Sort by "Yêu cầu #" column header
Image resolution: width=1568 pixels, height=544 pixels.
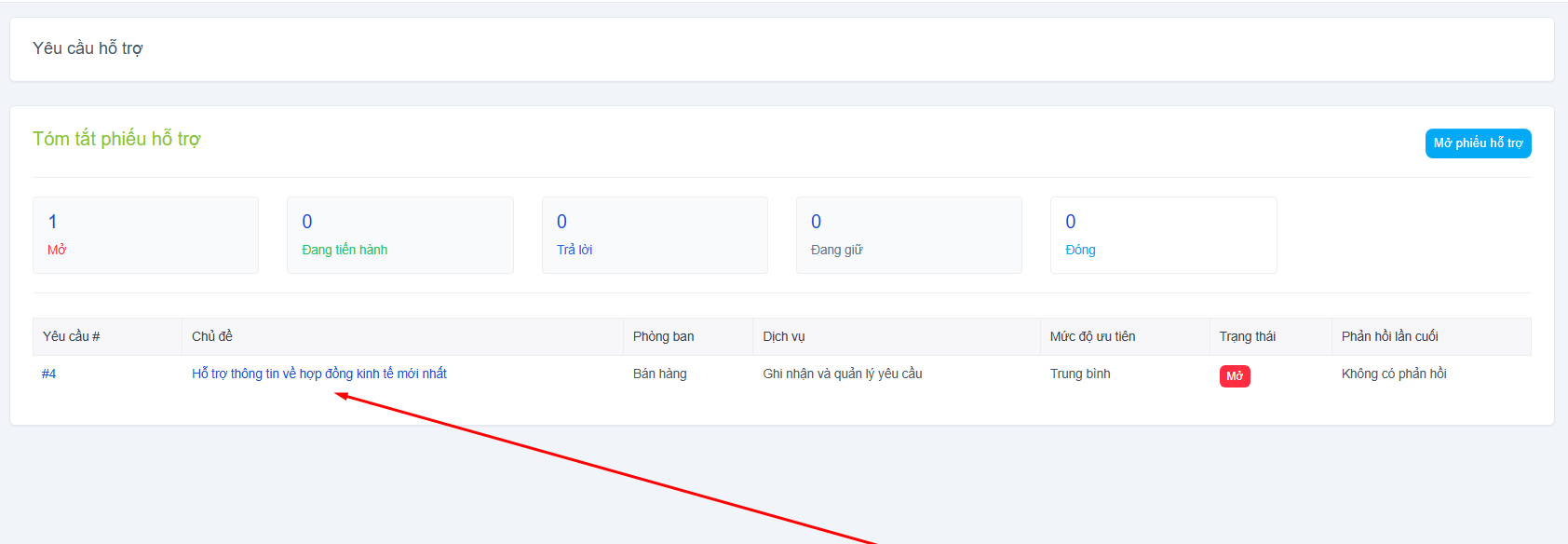click(x=72, y=336)
